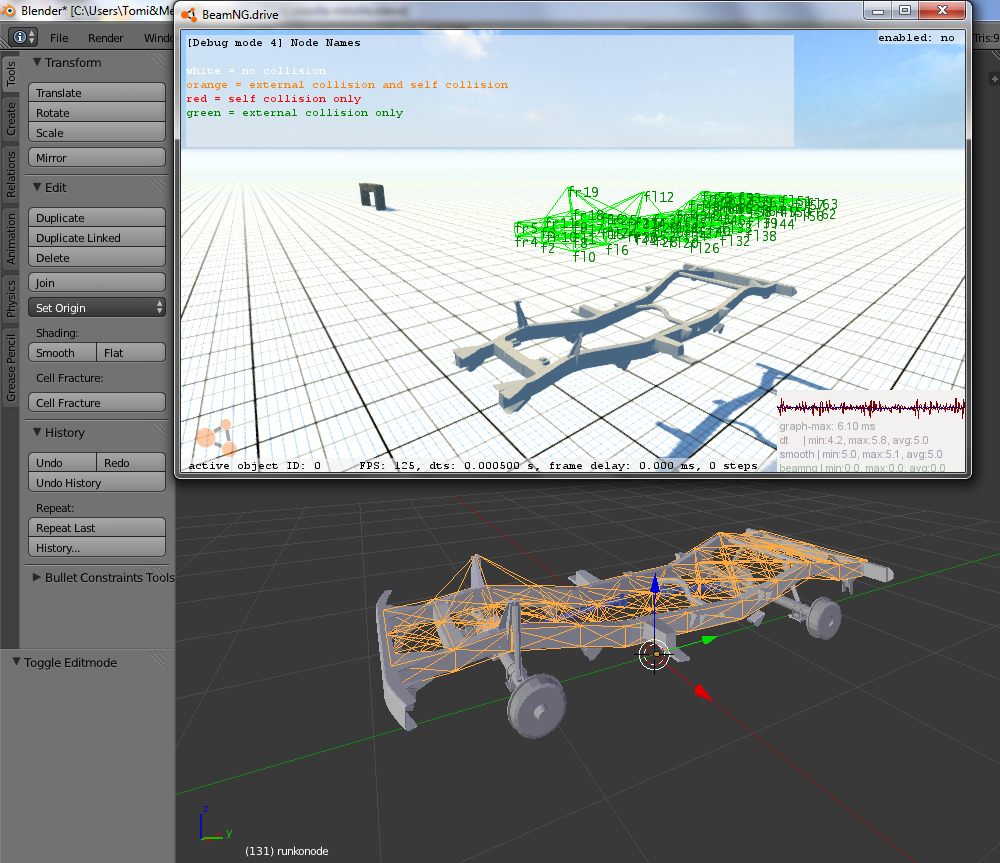Switch to the Physics tab
The image size is (1000, 863).
[x=10, y=299]
